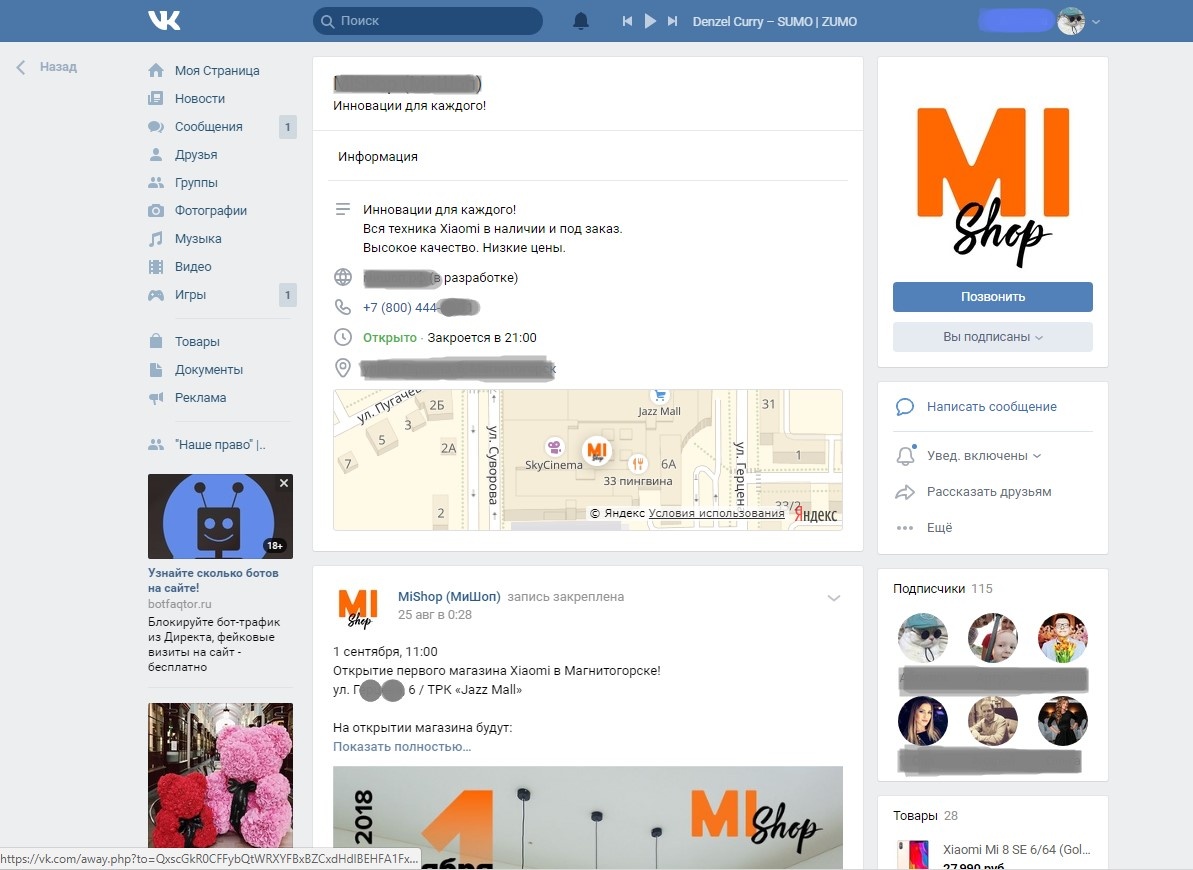The image size is (1193, 870).
Task: Open the Xiaomi Mi 8 SE 6/64 product
Action: pyautogui.click(x=1016, y=850)
